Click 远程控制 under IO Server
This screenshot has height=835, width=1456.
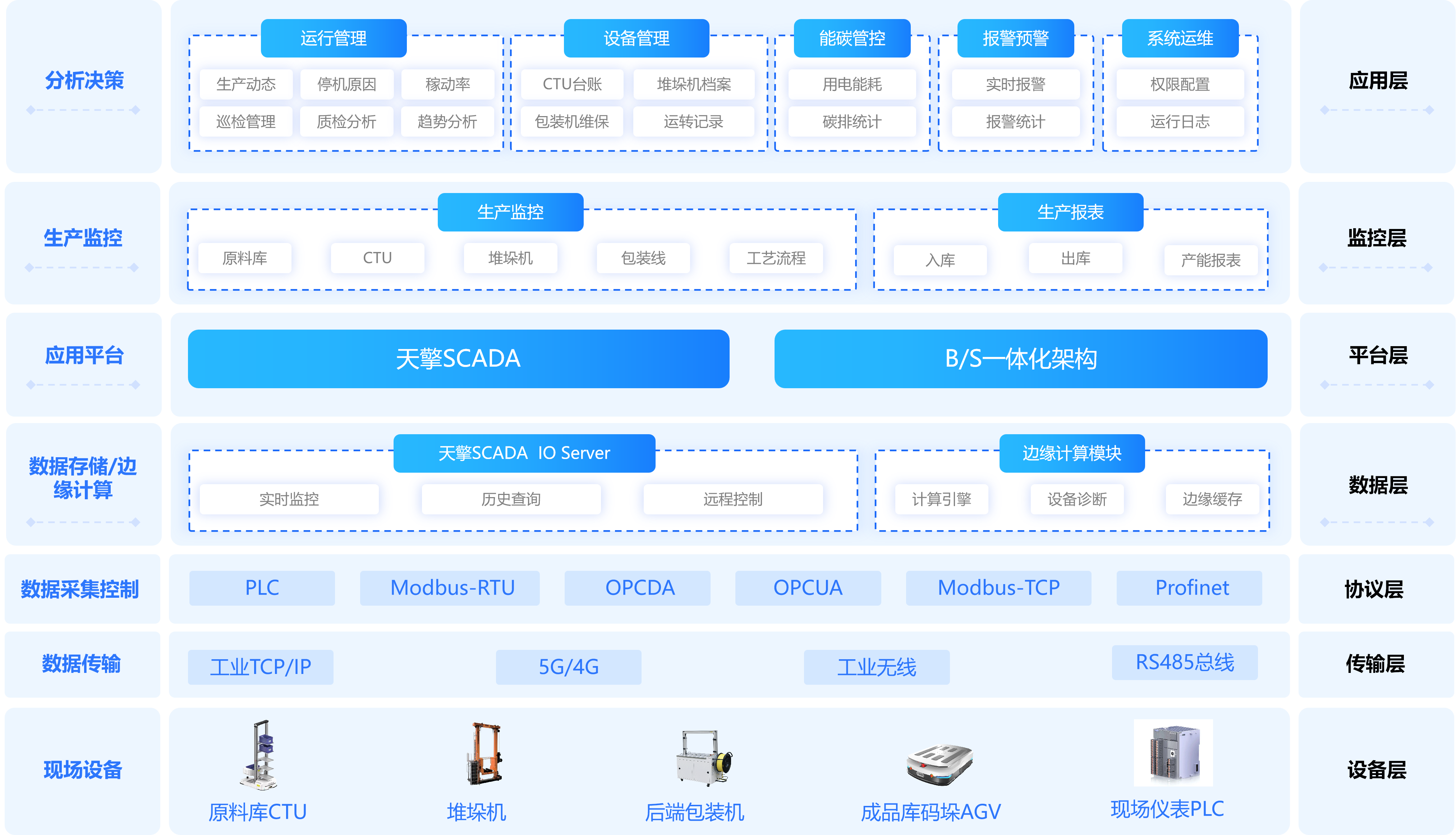(x=733, y=499)
